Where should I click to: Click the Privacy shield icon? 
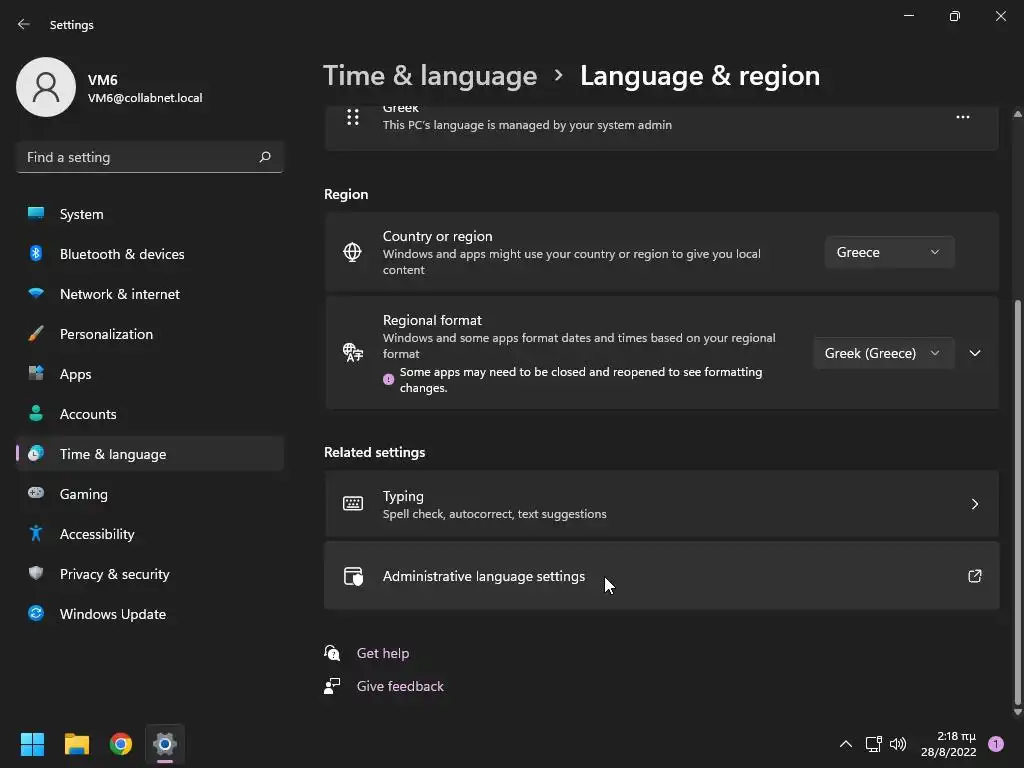point(36,573)
